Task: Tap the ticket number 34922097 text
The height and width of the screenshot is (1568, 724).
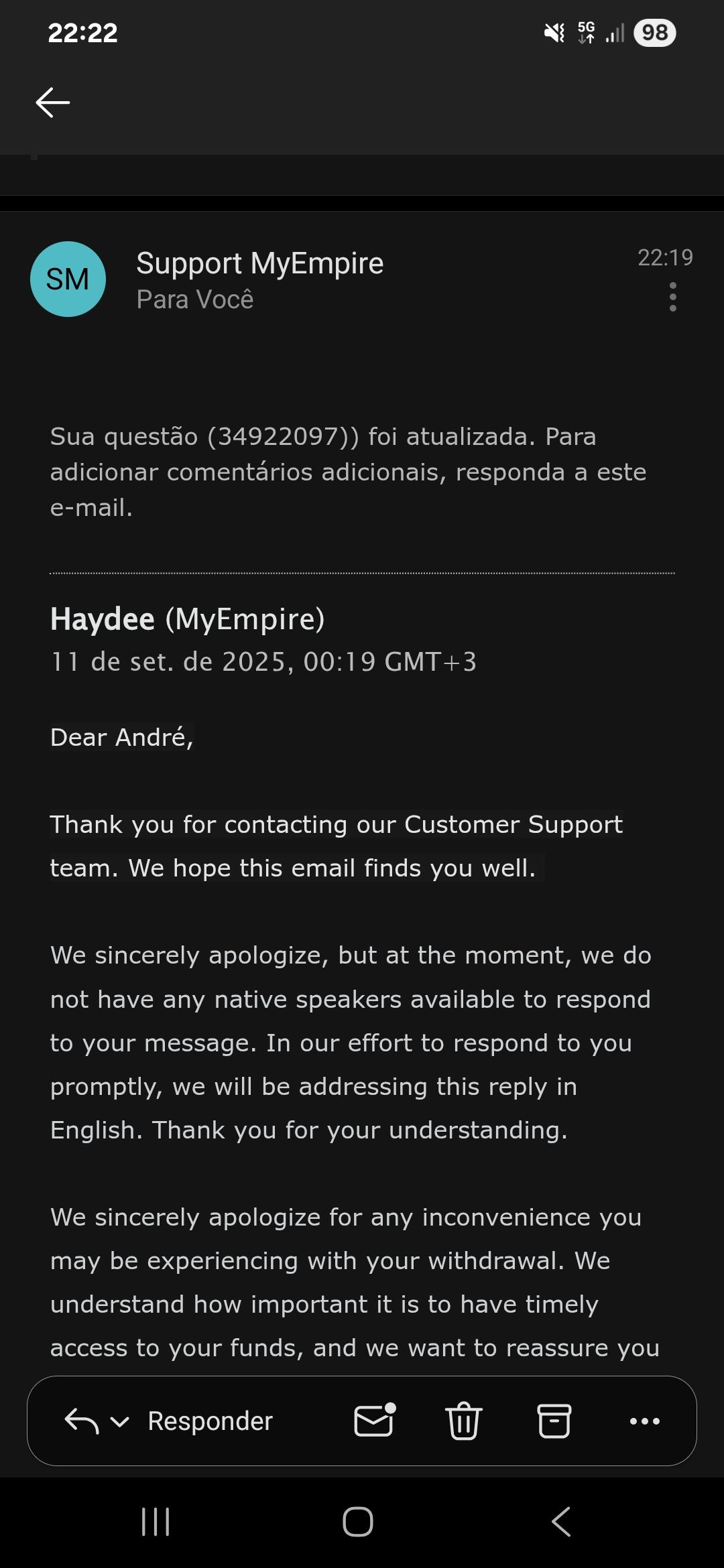Action: click(x=278, y=436)
